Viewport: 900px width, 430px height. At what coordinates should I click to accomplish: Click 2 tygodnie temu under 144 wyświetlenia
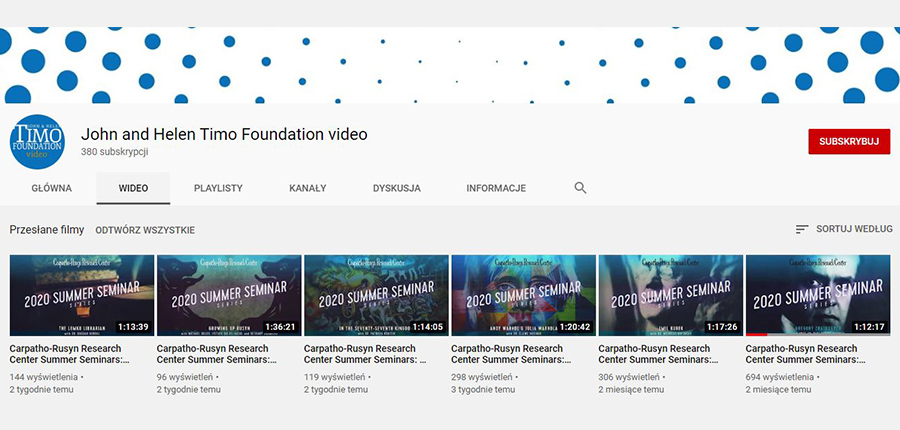coord(41,389)
